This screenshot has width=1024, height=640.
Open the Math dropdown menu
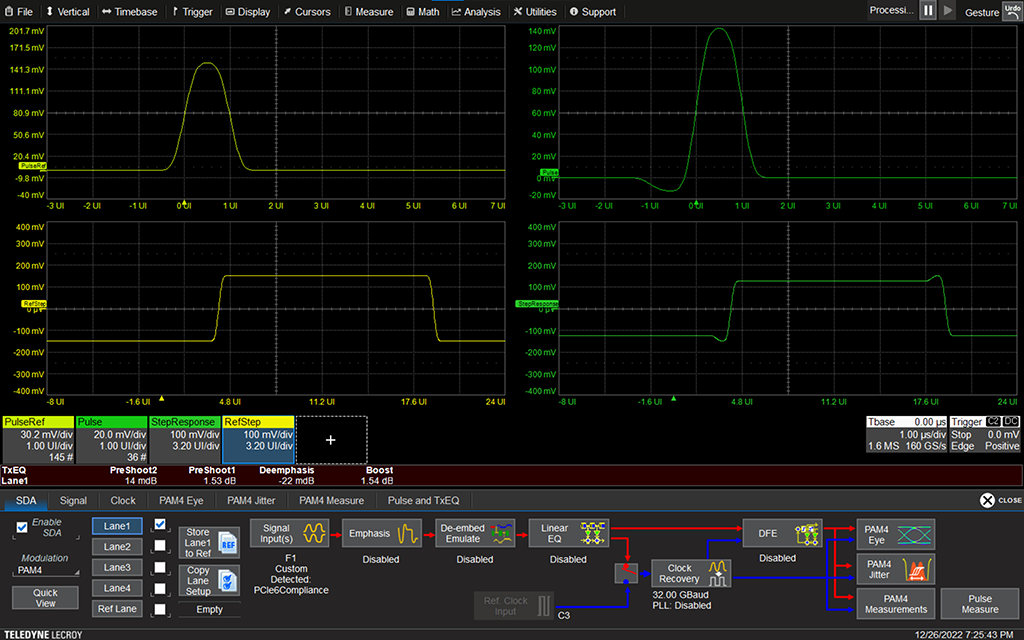pos(423,12)
